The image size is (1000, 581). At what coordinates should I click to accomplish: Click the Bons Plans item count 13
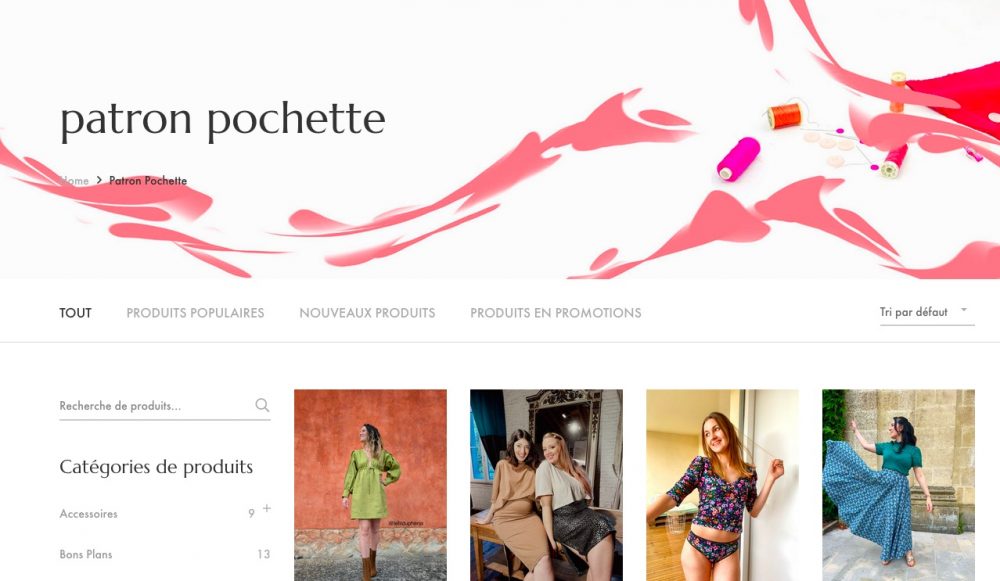264,554
